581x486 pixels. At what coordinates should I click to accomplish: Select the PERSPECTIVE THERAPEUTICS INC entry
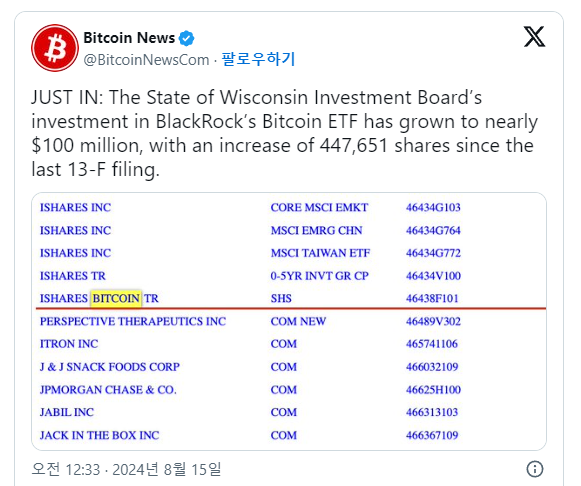[133, 321]
